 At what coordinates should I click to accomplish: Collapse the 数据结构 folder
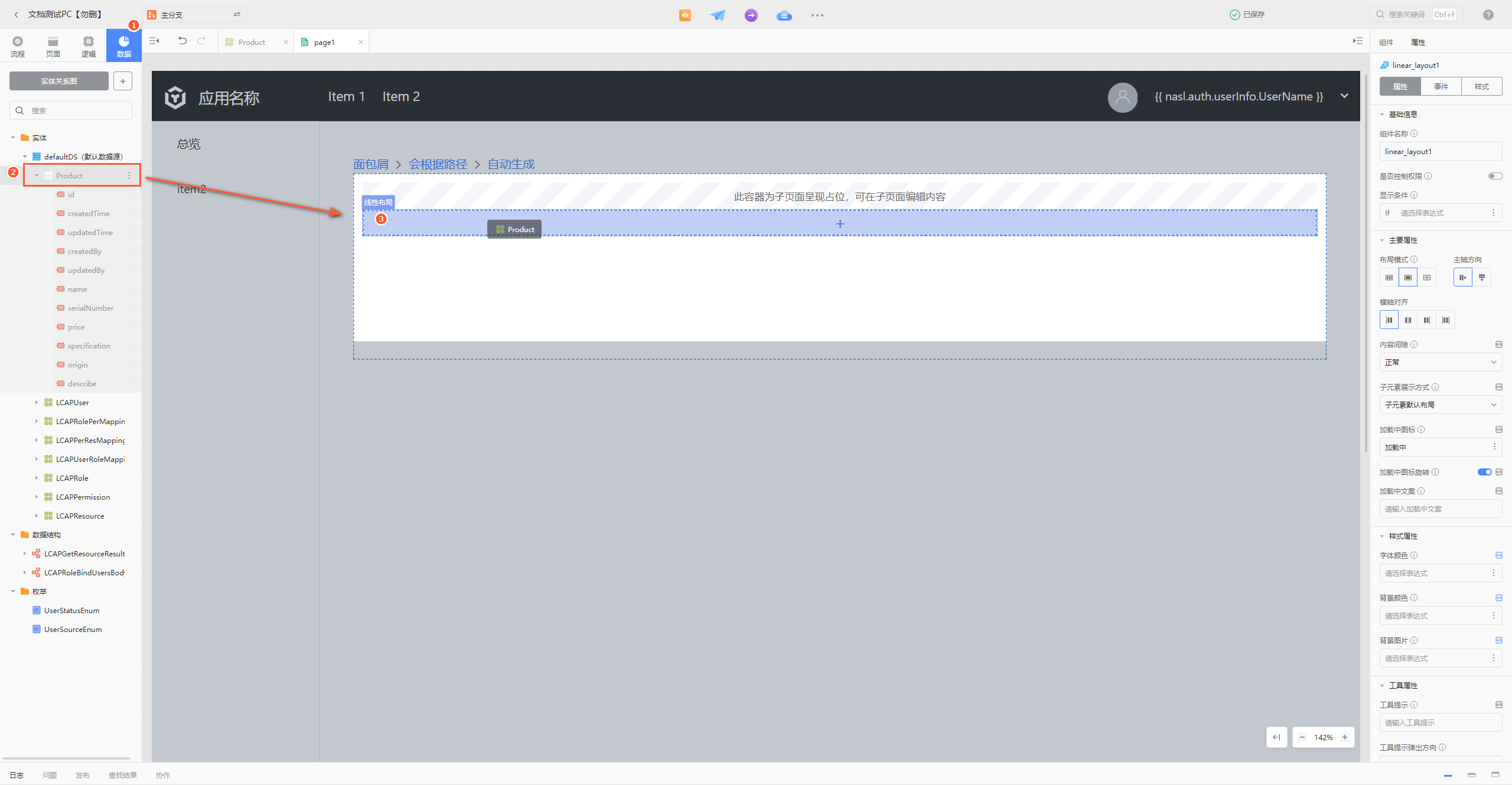[x=13, y=535]
